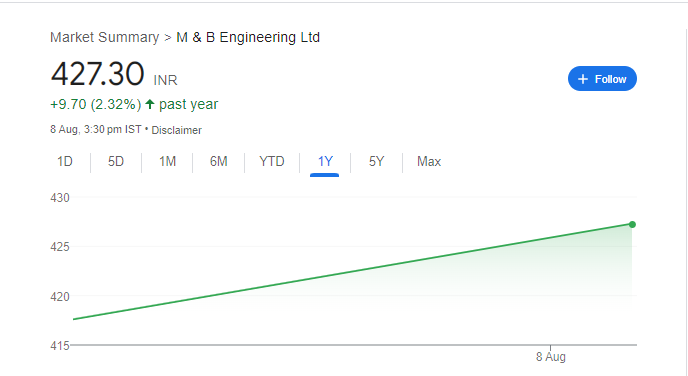
Task: Show year-to-date YTD chart
Action: click(272, 161)
